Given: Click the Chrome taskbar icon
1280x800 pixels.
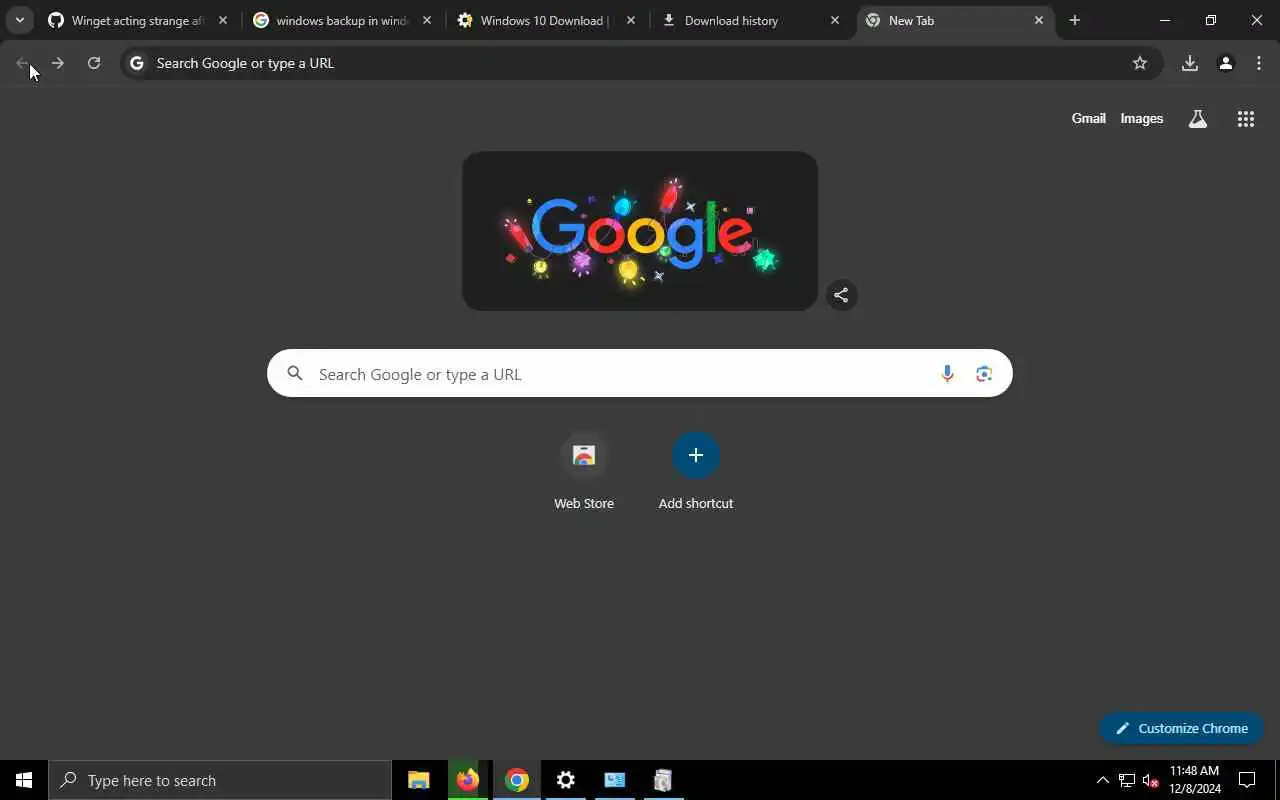Looking at the screenshot, I should 517,780.
